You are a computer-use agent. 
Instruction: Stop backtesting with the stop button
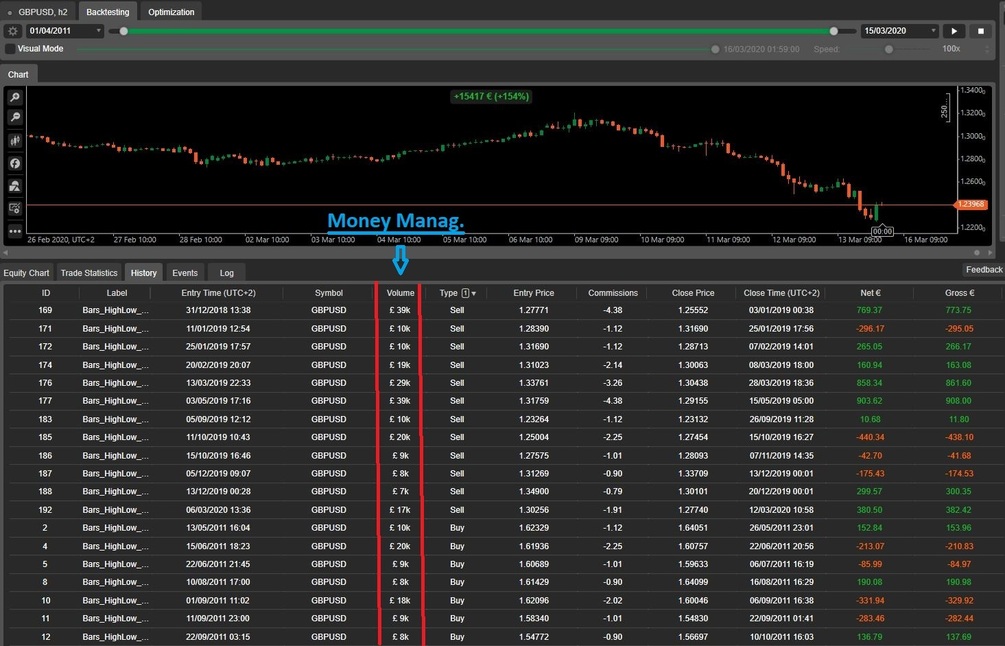(981, 31)
